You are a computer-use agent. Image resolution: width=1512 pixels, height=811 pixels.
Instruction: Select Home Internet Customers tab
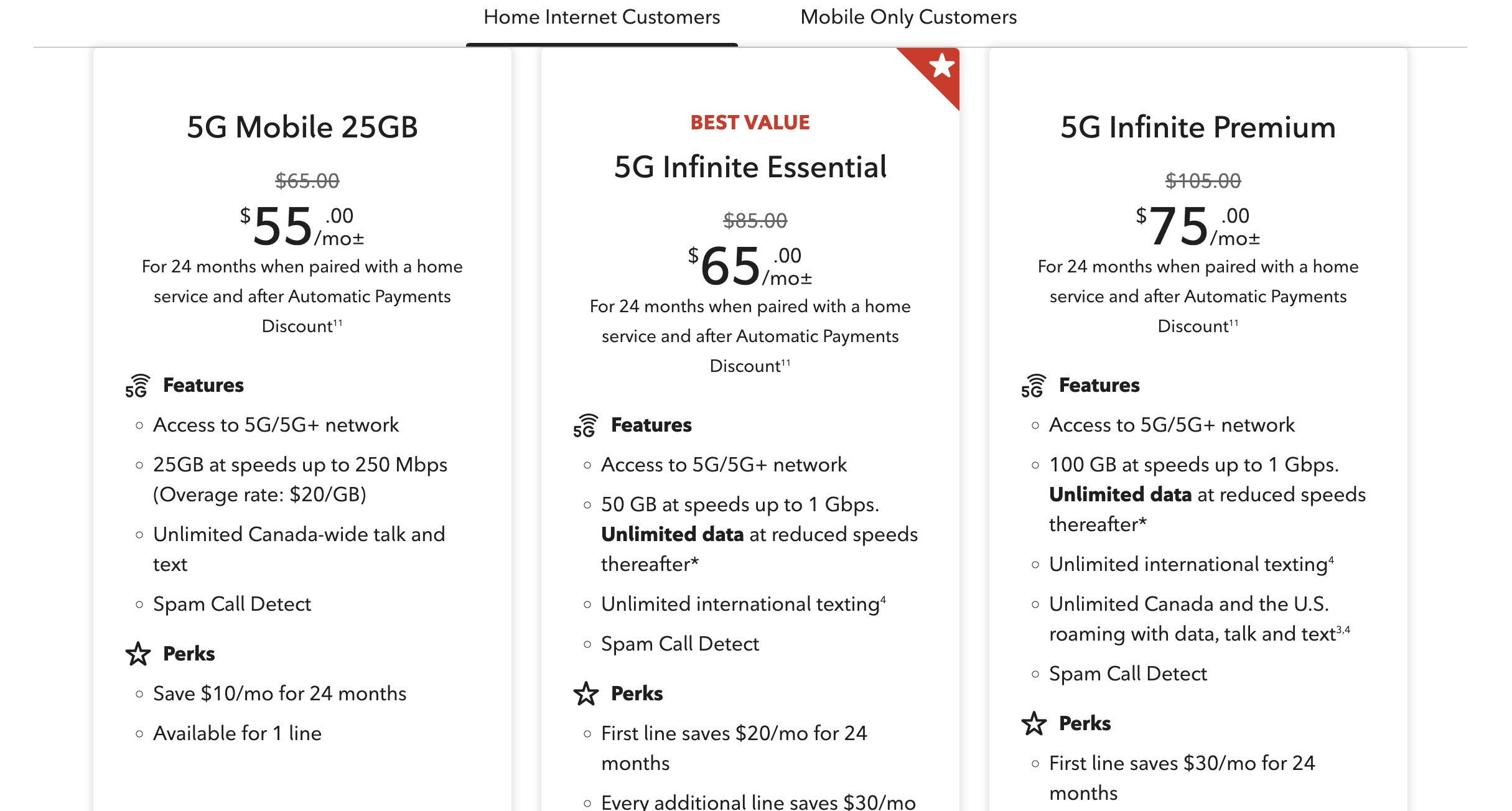coord(602,17)
